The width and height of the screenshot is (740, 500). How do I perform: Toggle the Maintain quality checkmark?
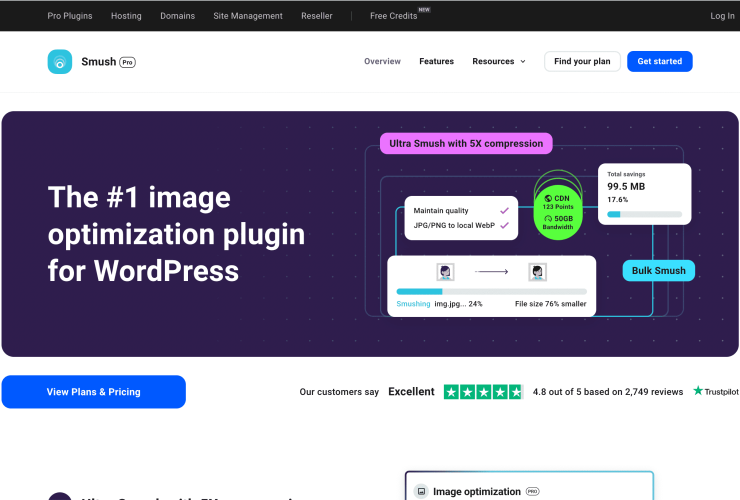pyautogui.click(x=505, y=211)
